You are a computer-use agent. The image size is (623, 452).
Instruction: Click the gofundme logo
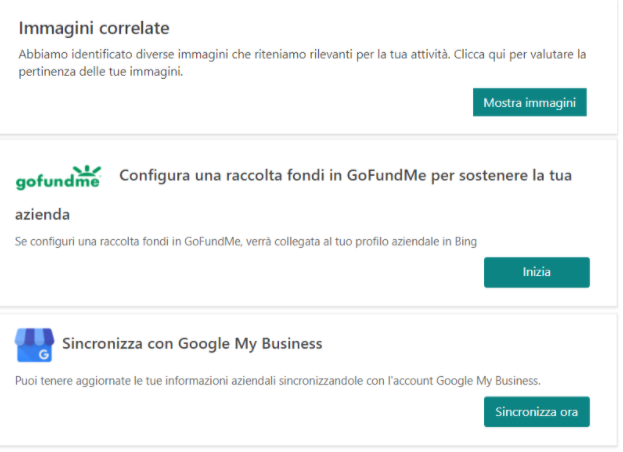tap(58, 178)
